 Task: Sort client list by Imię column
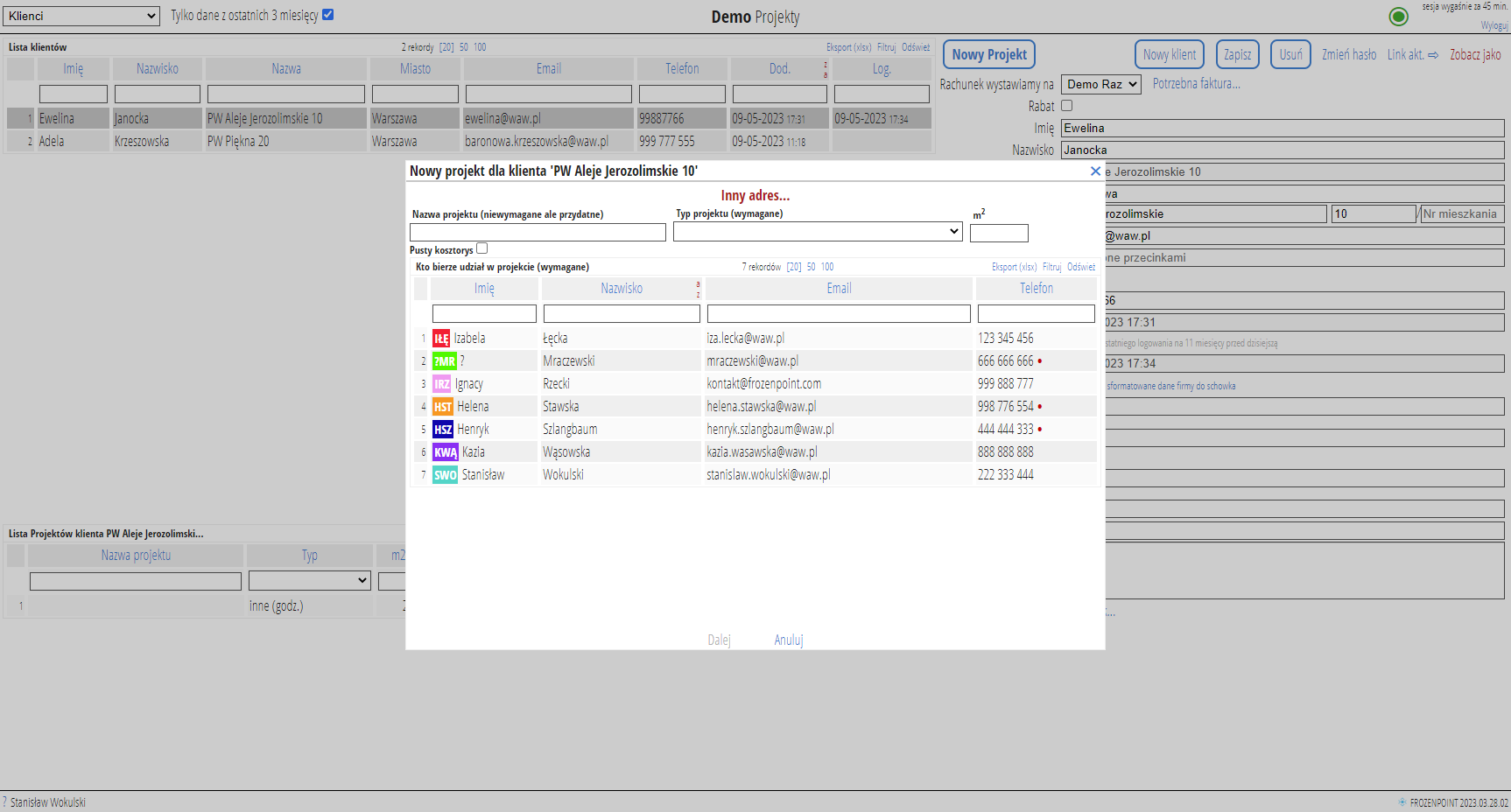[x=74, y=68]
